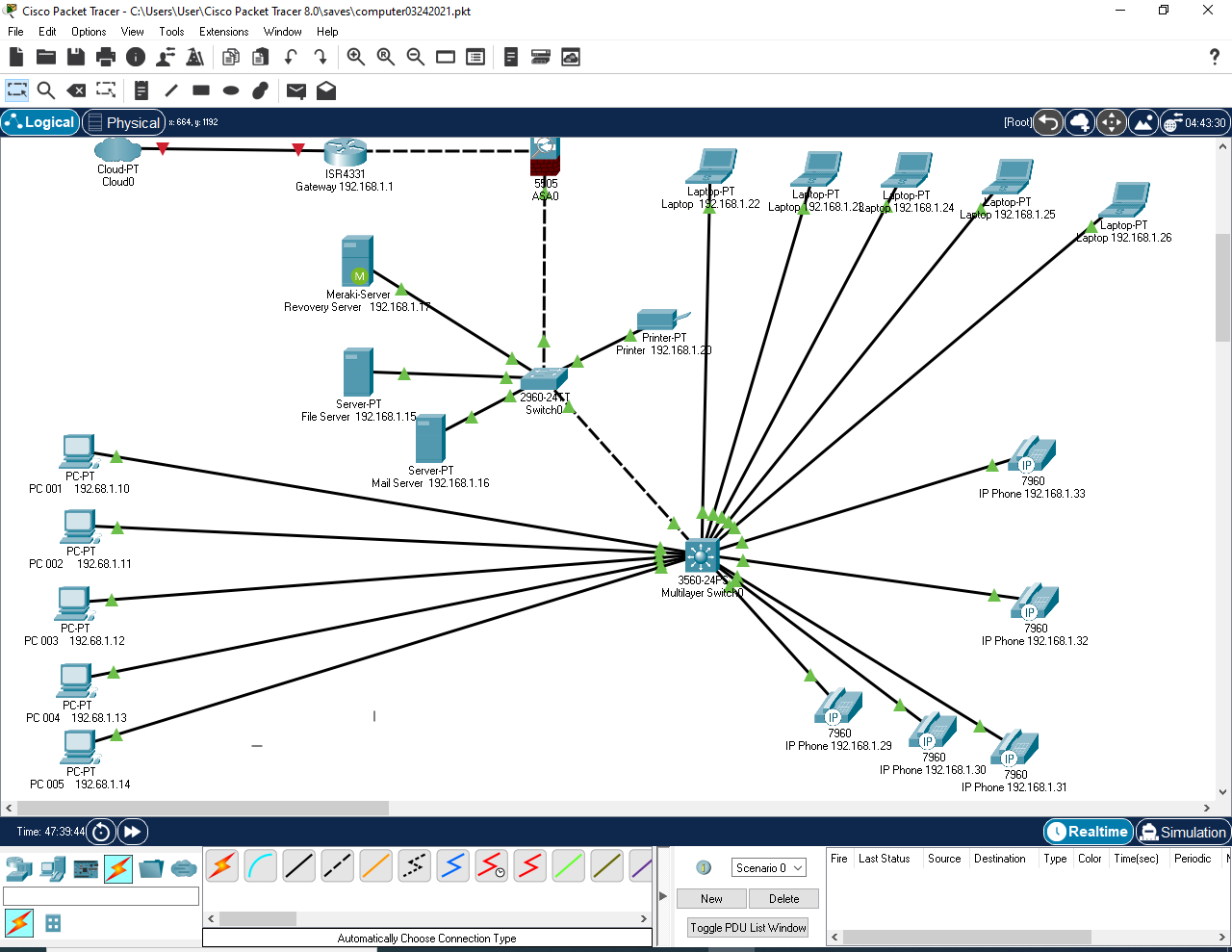The height and width of the screenshot is (952, 1232).
Task: Expand the PDU list panel arrow
Action: (662, 896)
